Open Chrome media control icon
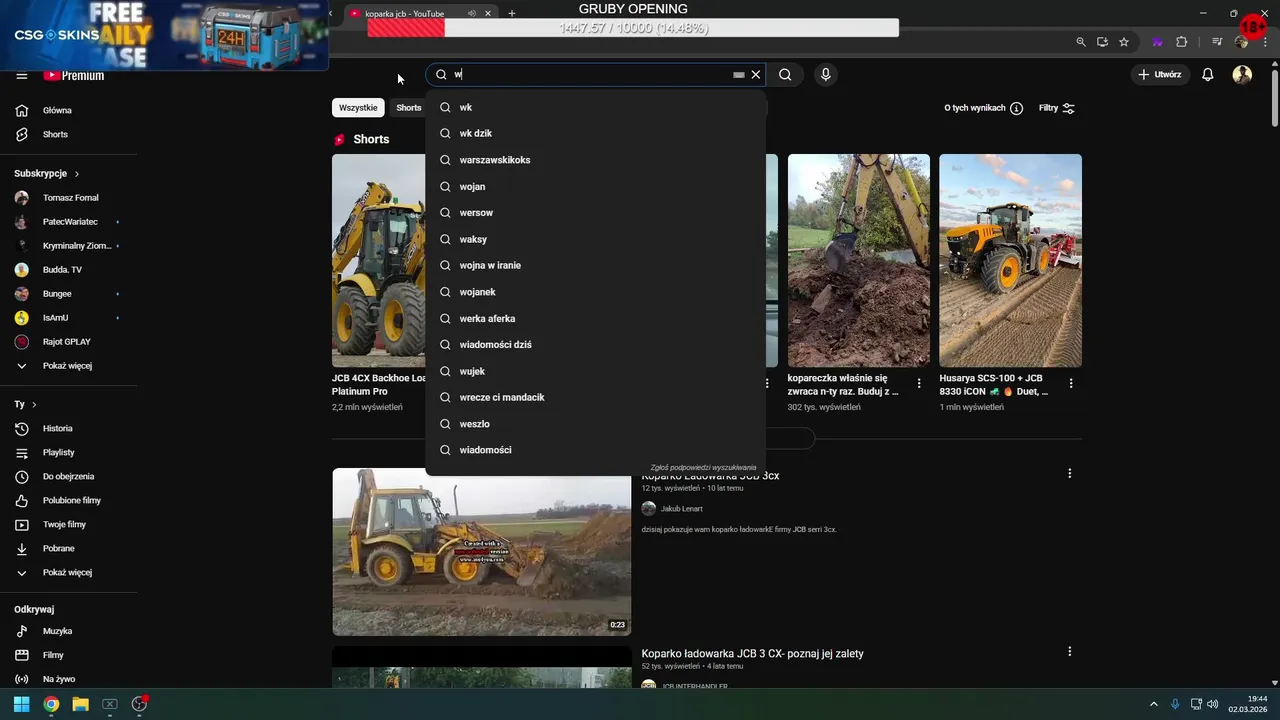This screenshot has width=1280, height=720. 1217,42
